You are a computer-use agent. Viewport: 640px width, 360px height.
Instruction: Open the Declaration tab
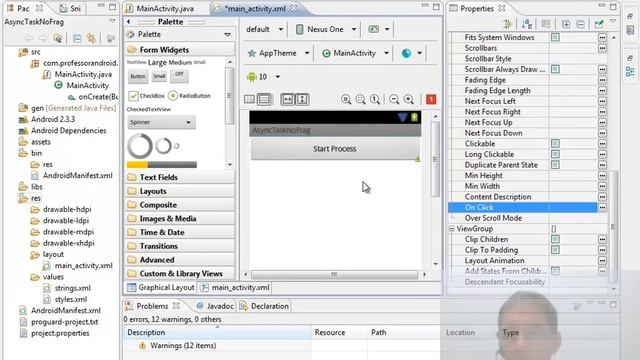click(x=264, y=306)
